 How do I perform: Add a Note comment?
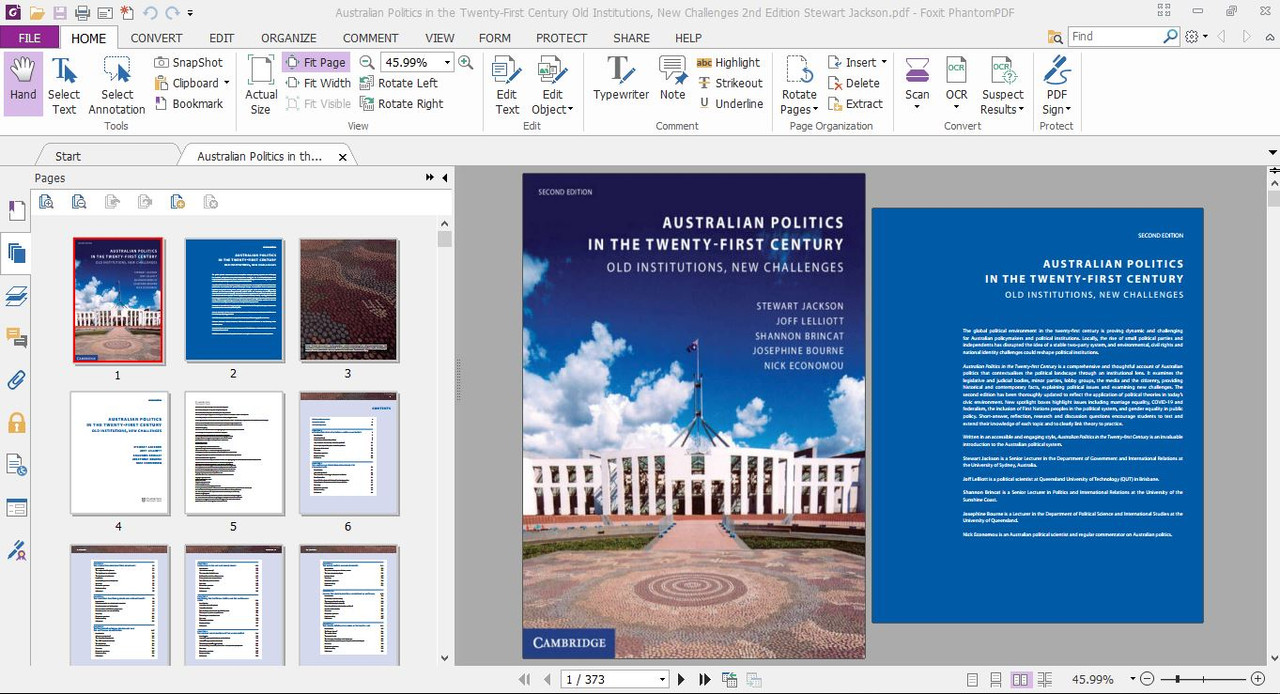coord(673,78)
